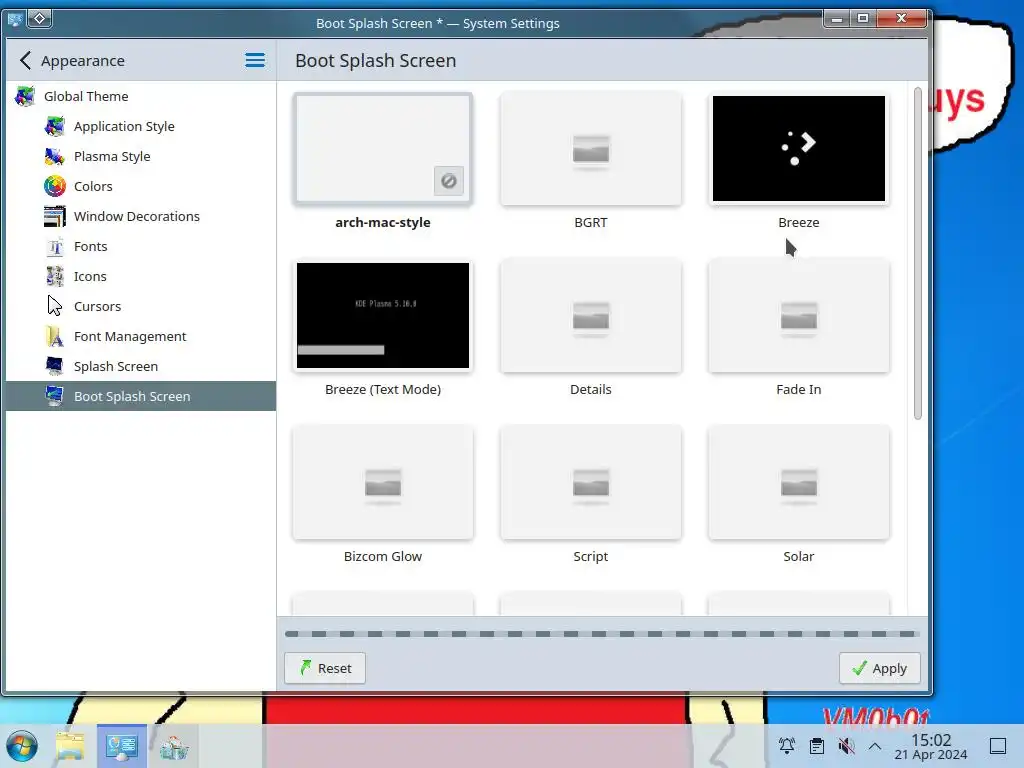The width and height of the screenshot is (1024, 768).
Task: Click the Boot Splash Screen page heading
Action: click(376, 61)
